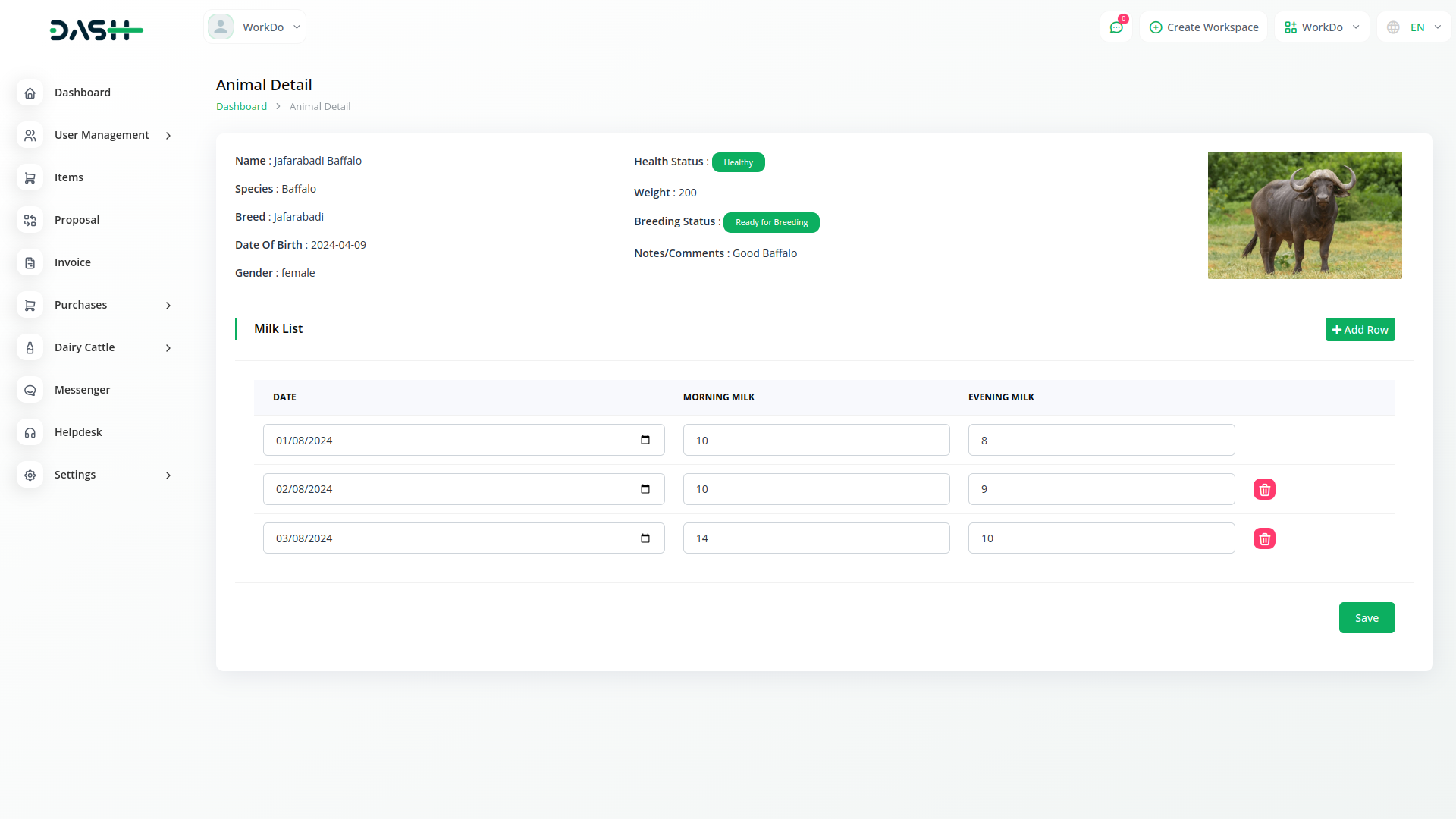Click the Invoice document icon
This screenshot has width=1456, height=819.
(30, 262)
